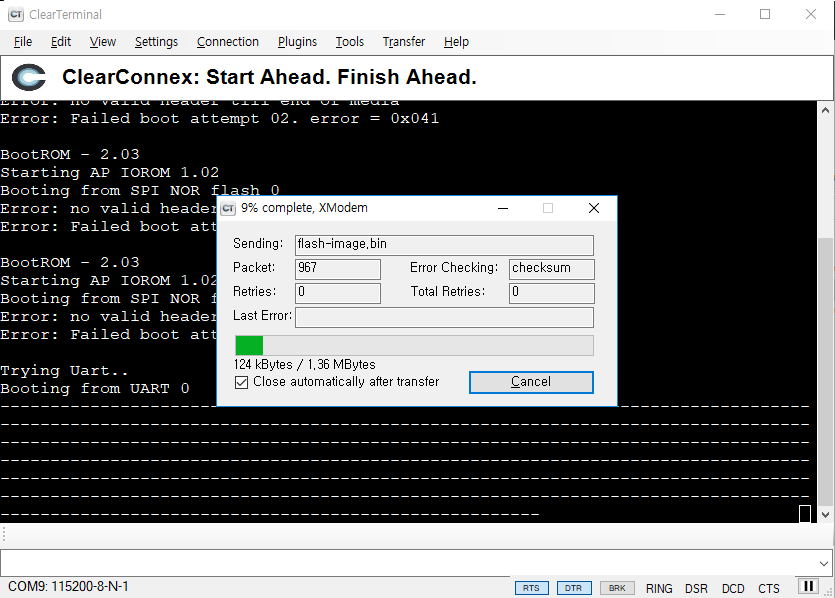Pause terminal output with pause icon
Viewport: 835px width, 598px height.
click(808, 586)
